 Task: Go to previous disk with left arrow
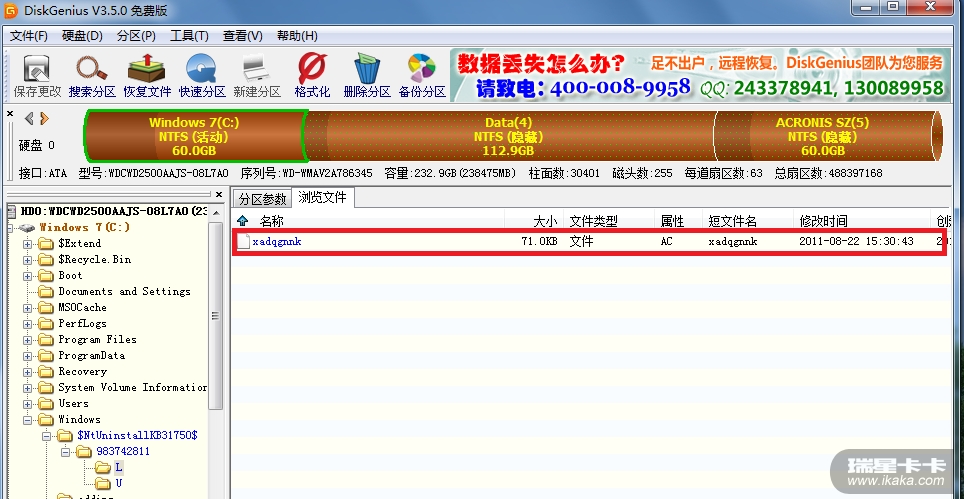click(x=29, y=119)
